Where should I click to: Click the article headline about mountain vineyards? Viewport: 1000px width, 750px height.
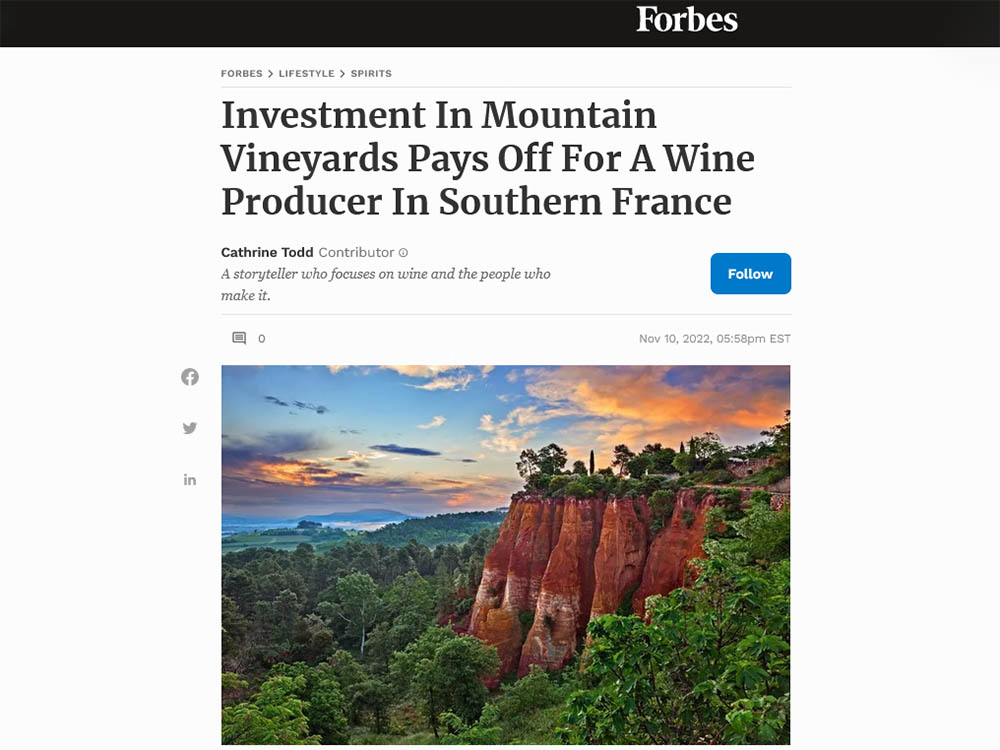click(x=488, y=158)
